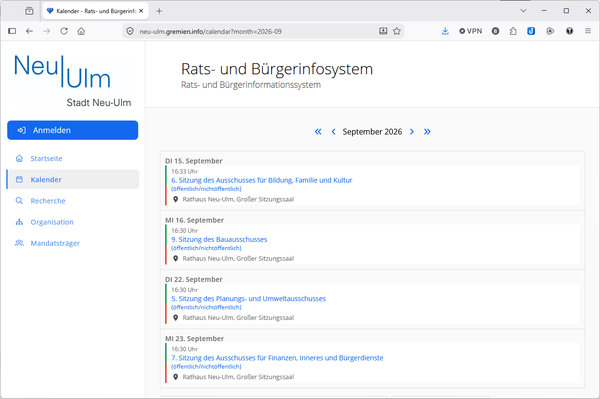600x399 pixels.
Task: Jump forward one year with double-right chevron
Action: click(x=427, y=132)
